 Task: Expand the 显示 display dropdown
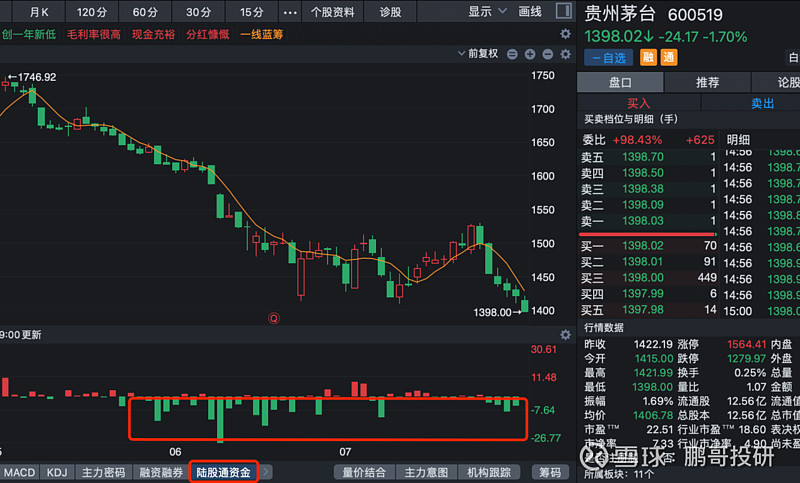[x=487, y=11]
